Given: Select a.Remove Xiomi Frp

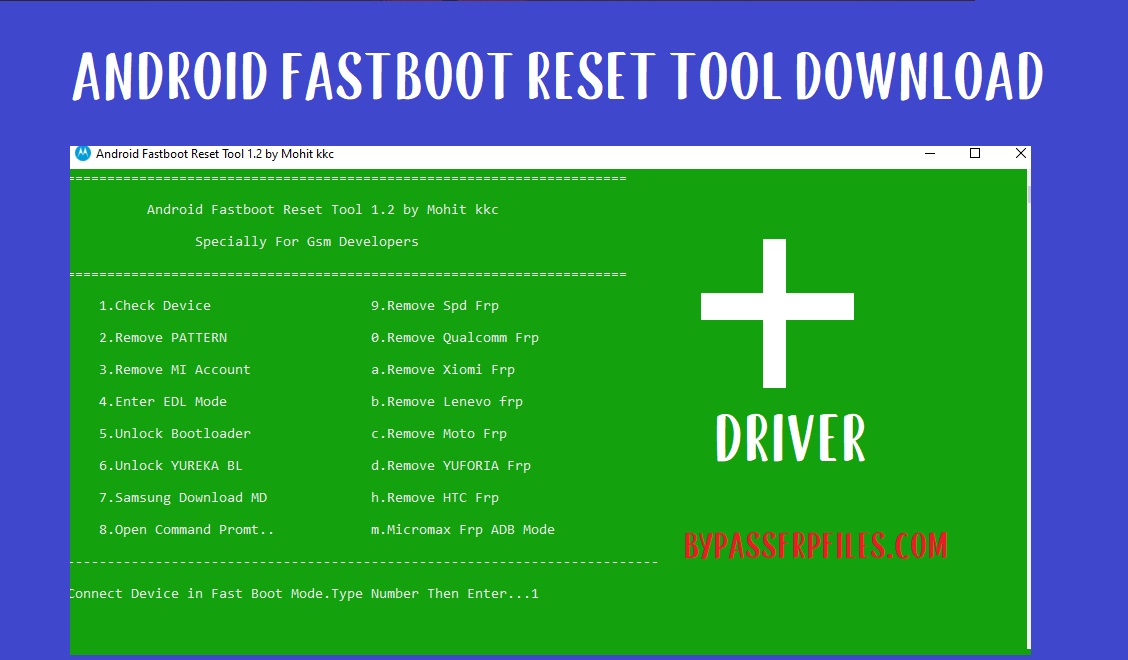Looking at the screenshot, I should point(440,369).
